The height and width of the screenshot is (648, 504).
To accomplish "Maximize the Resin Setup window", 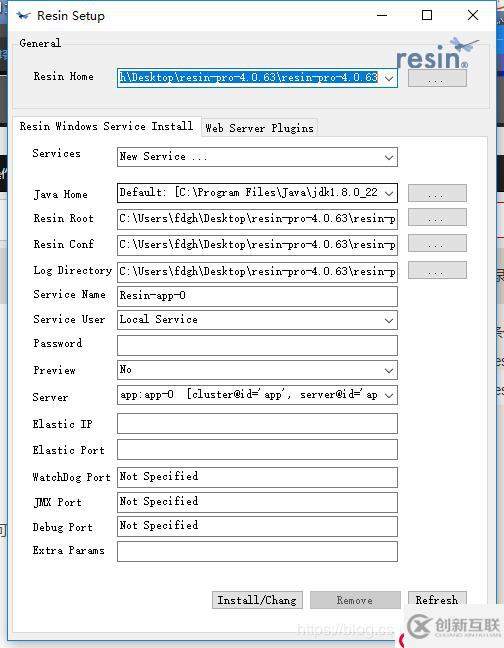I will click(427, 16).
